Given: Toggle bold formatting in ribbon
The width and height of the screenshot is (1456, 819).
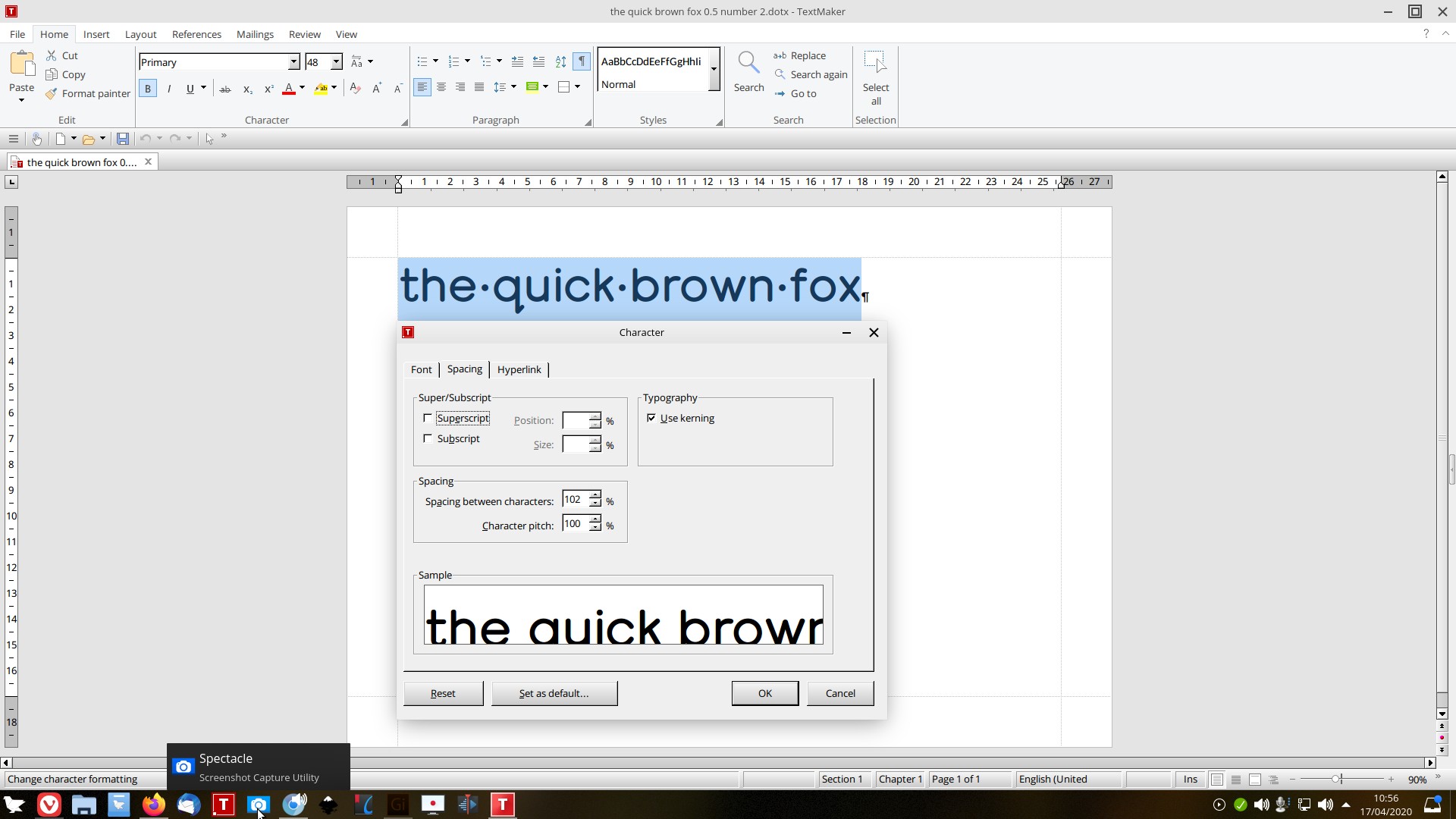Looking at the screenshot, I should (x=148, y=89).
